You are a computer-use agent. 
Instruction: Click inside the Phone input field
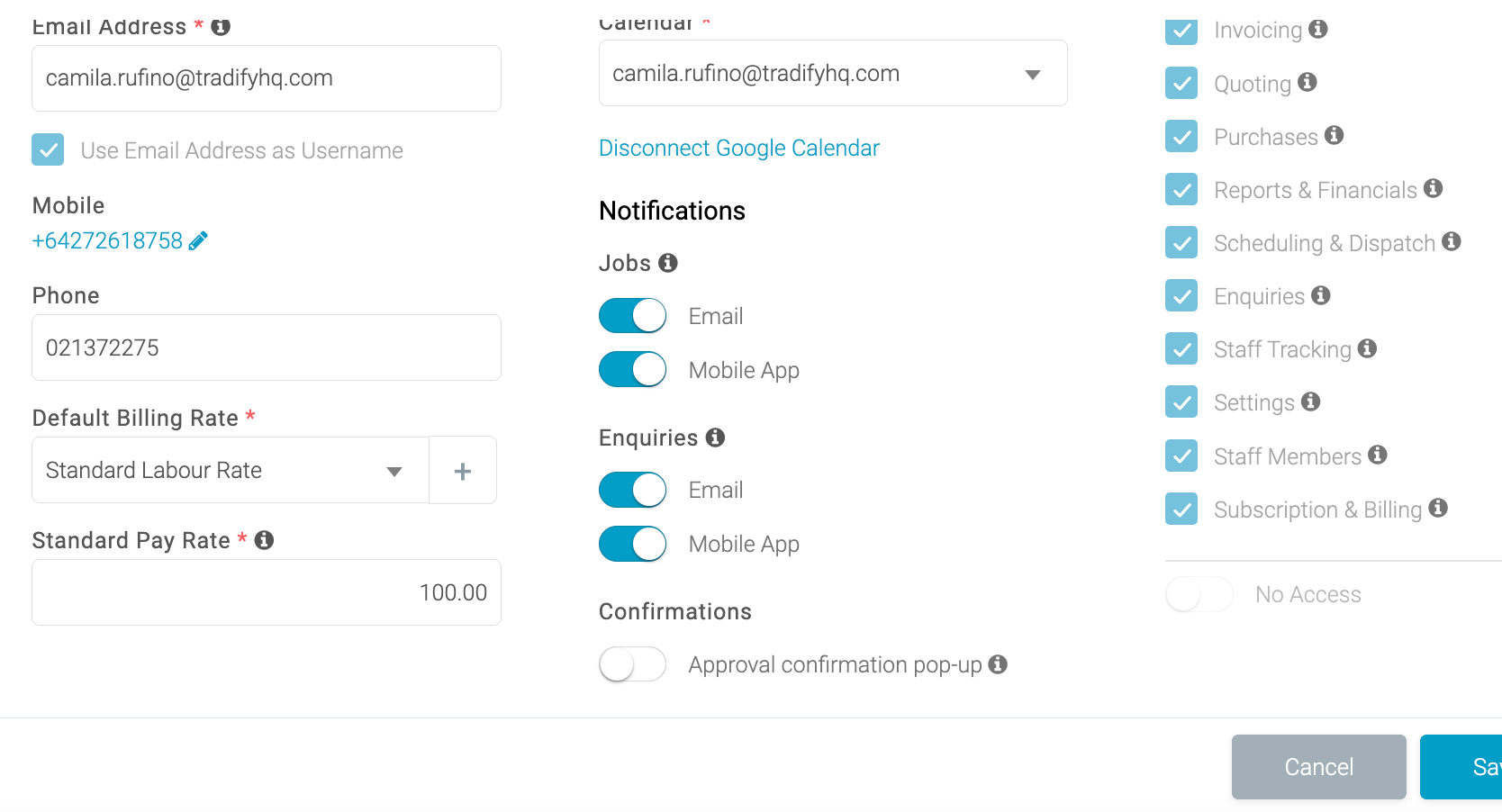266,347
